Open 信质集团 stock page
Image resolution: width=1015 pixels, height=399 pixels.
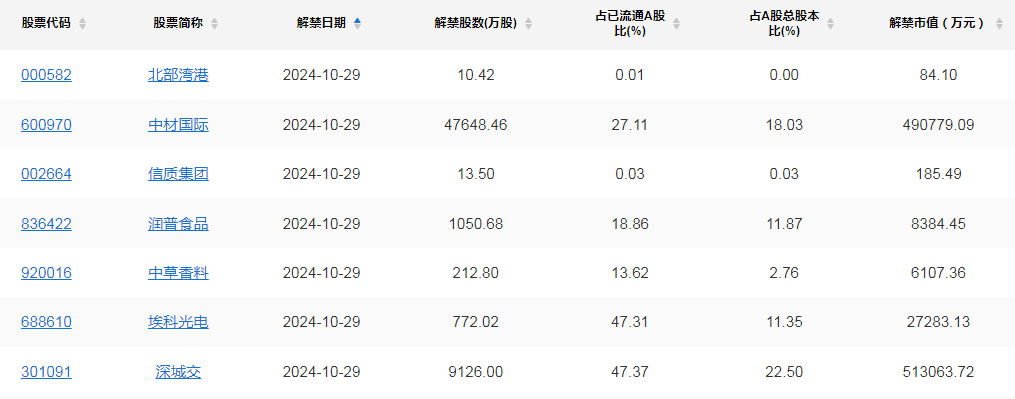(178, 174)
